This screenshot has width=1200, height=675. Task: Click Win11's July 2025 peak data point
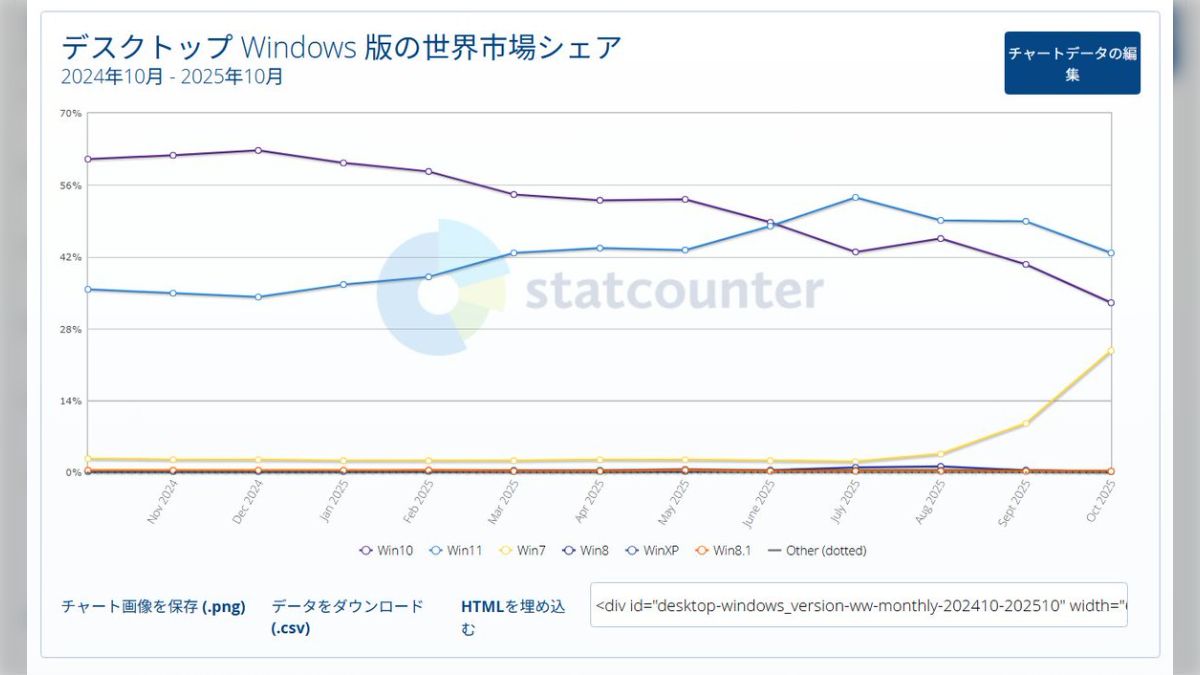tap(855, 198)
